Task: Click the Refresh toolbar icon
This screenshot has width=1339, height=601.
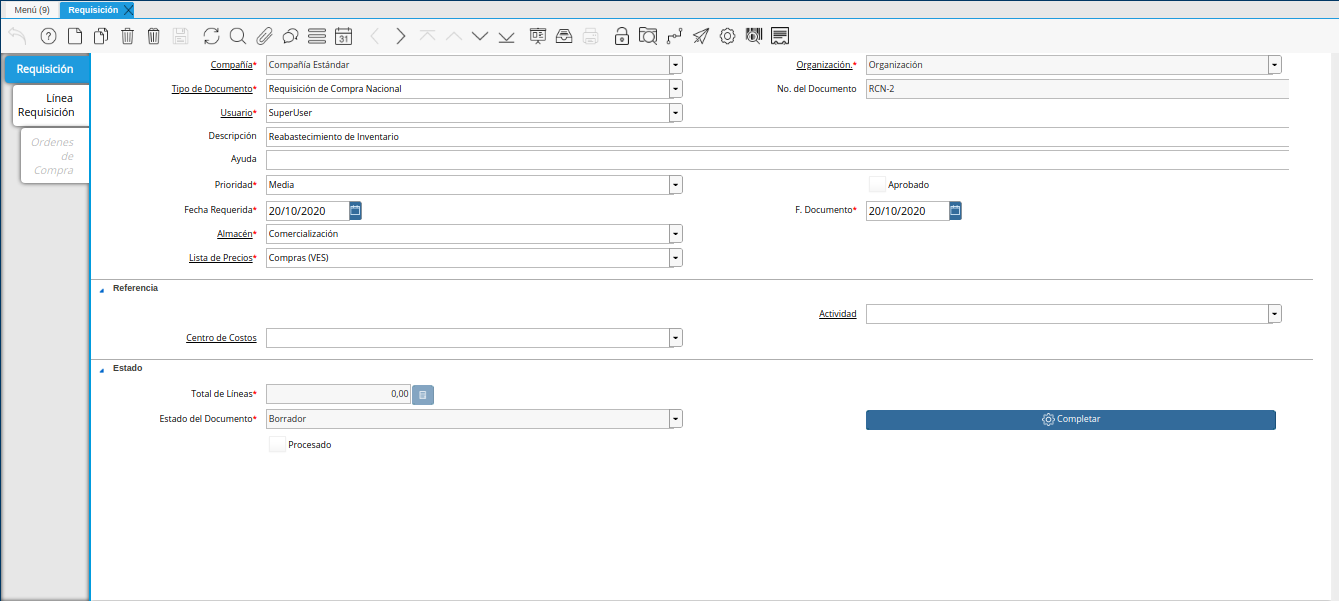Action: (x=211, y=37)
